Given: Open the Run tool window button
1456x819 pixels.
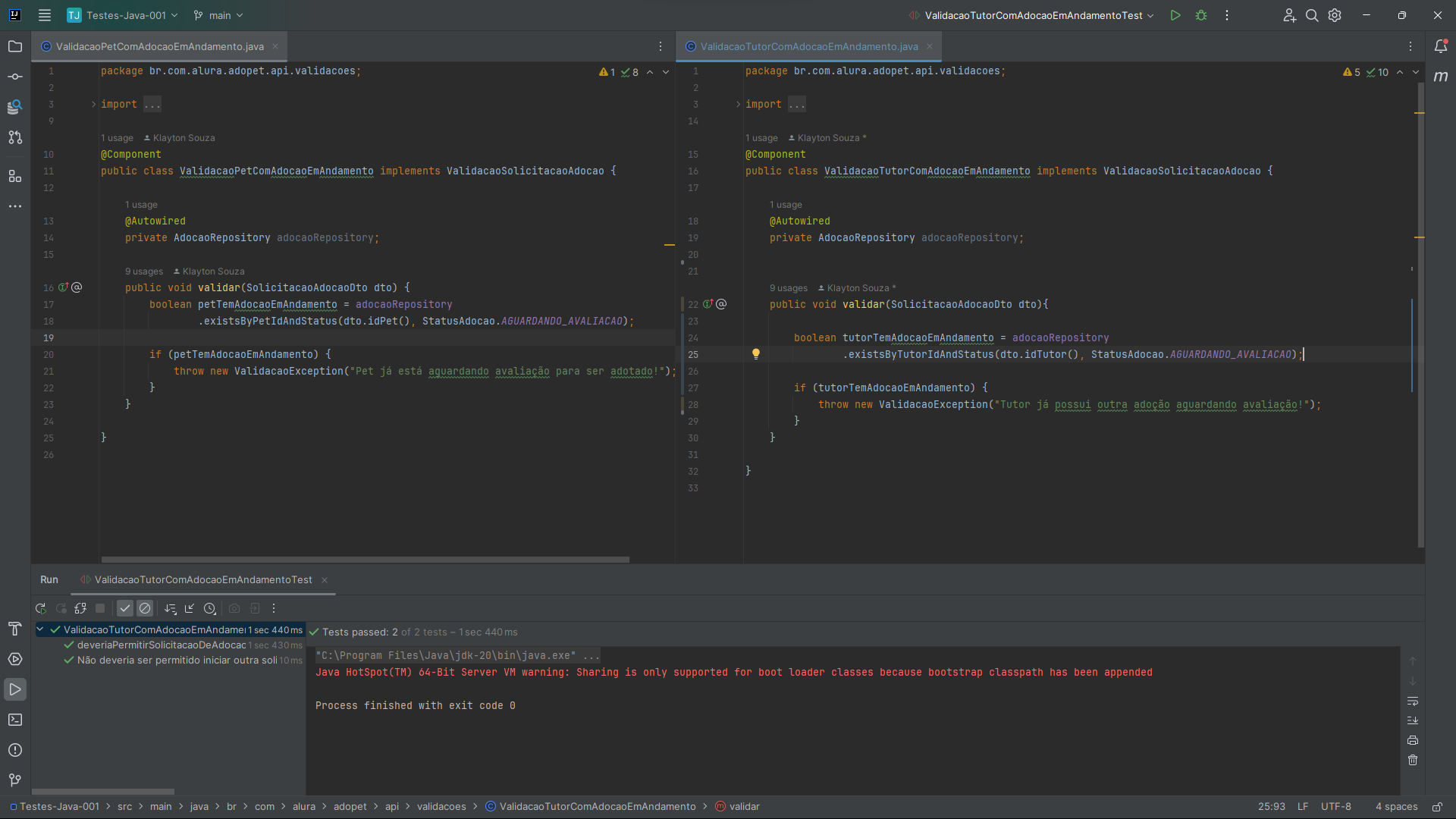Looking at the screenshot, I should point(14,689).
